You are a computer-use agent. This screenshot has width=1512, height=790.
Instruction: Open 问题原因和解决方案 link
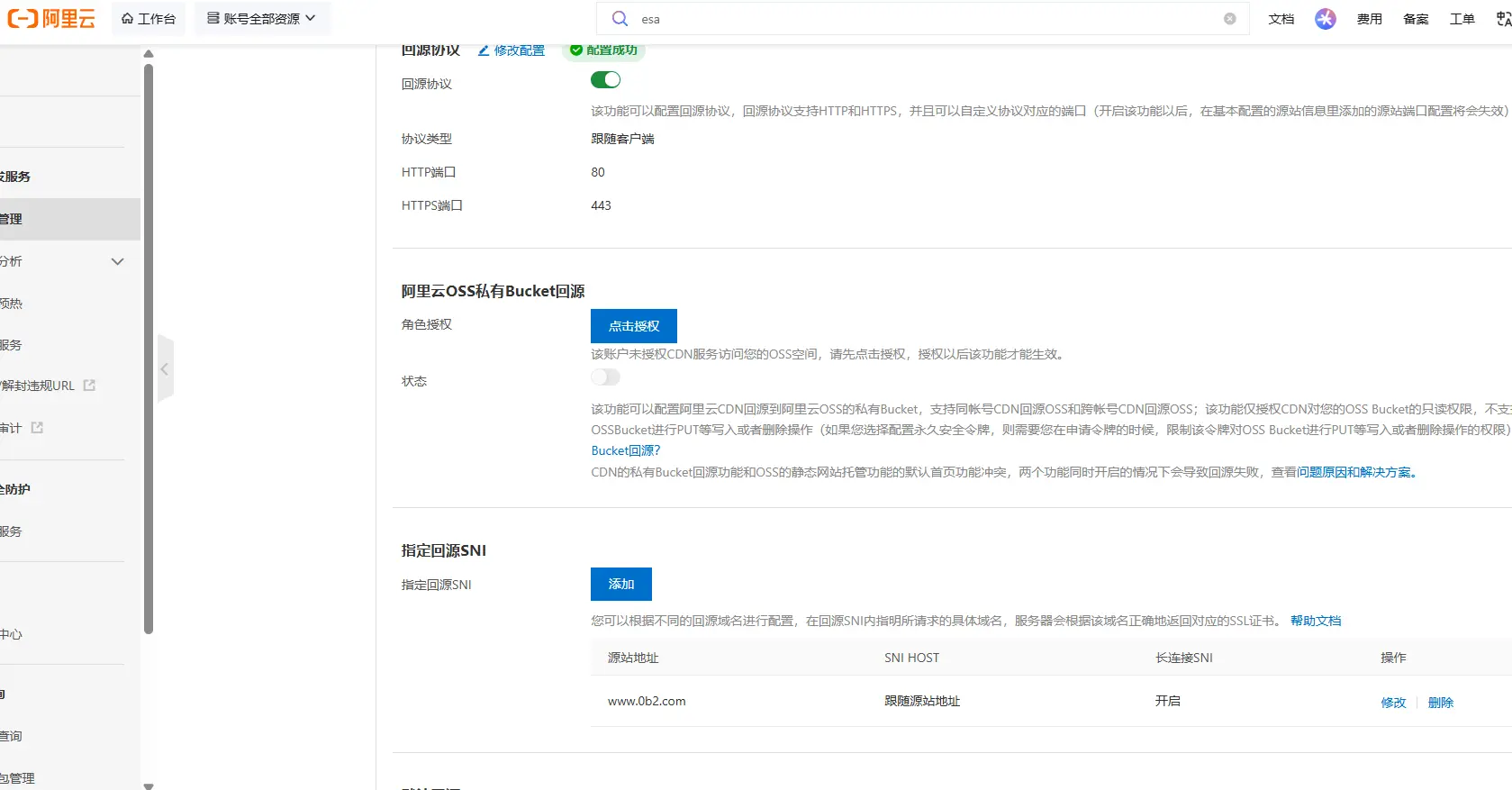point(1357,472)
